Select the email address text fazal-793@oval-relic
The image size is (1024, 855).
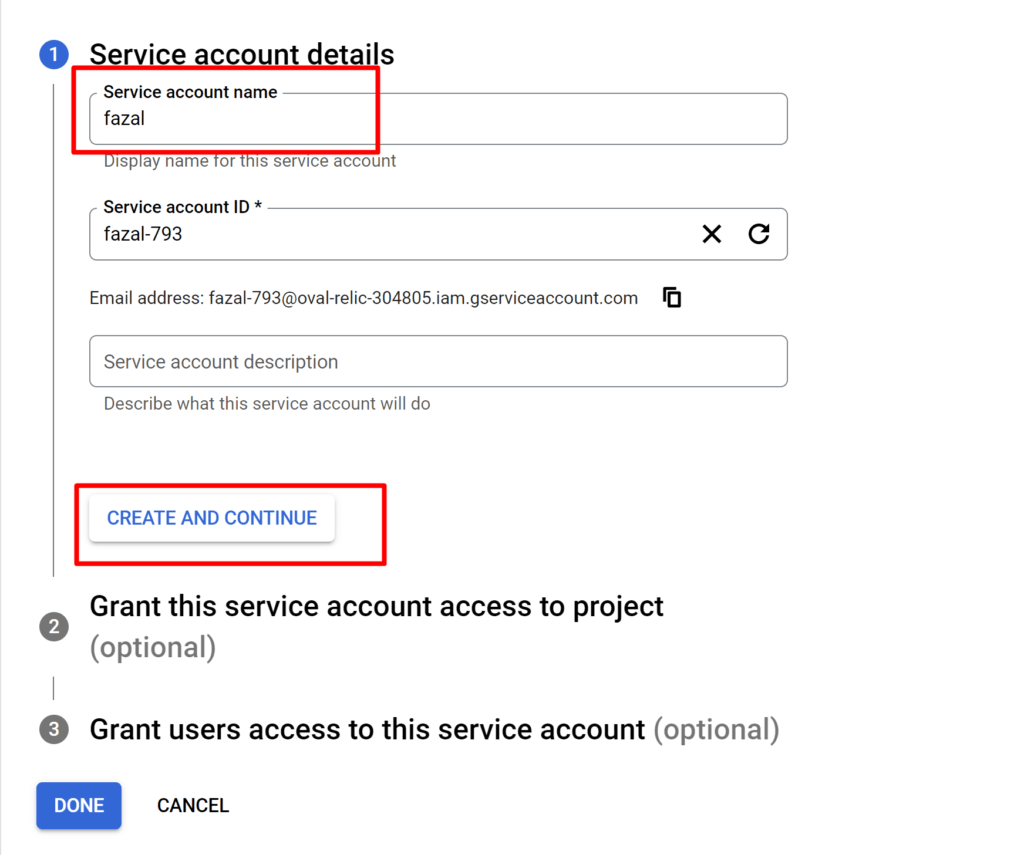(x=423, y=298)
